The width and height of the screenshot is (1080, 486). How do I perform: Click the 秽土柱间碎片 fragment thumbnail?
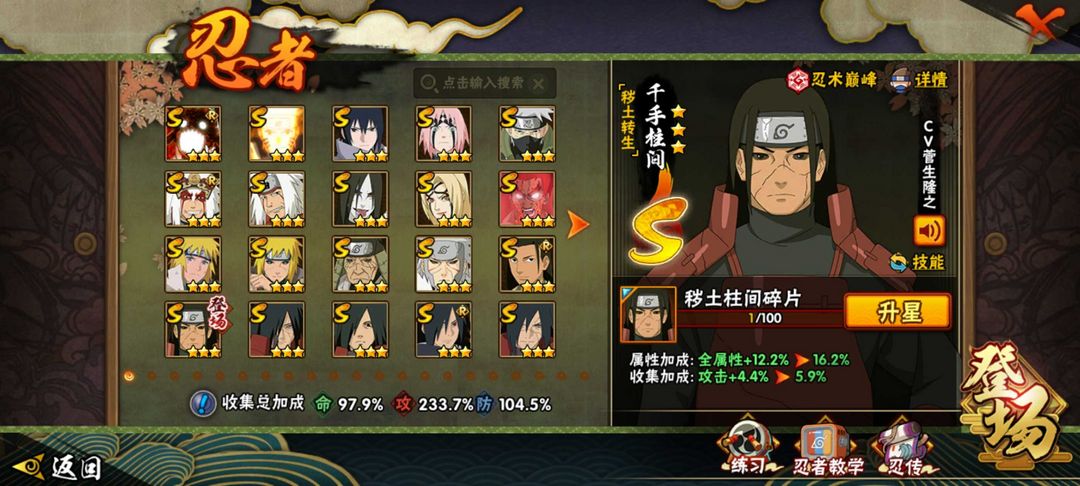tap(648, 315)
